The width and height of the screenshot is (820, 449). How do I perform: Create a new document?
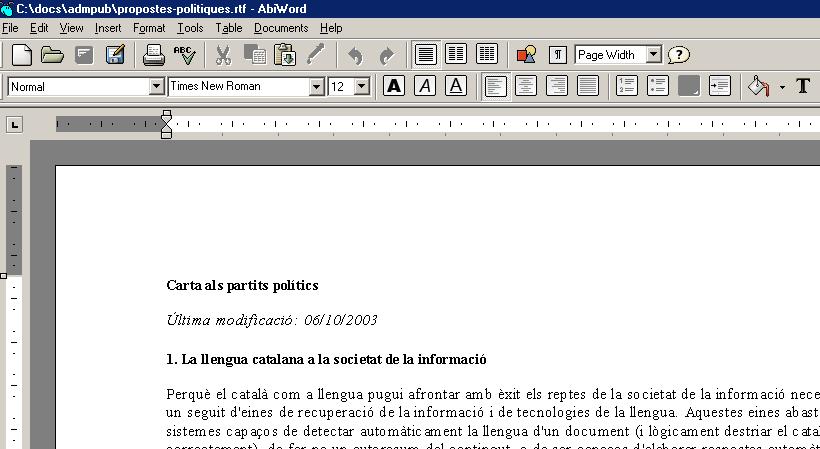(x=21, y=55)
